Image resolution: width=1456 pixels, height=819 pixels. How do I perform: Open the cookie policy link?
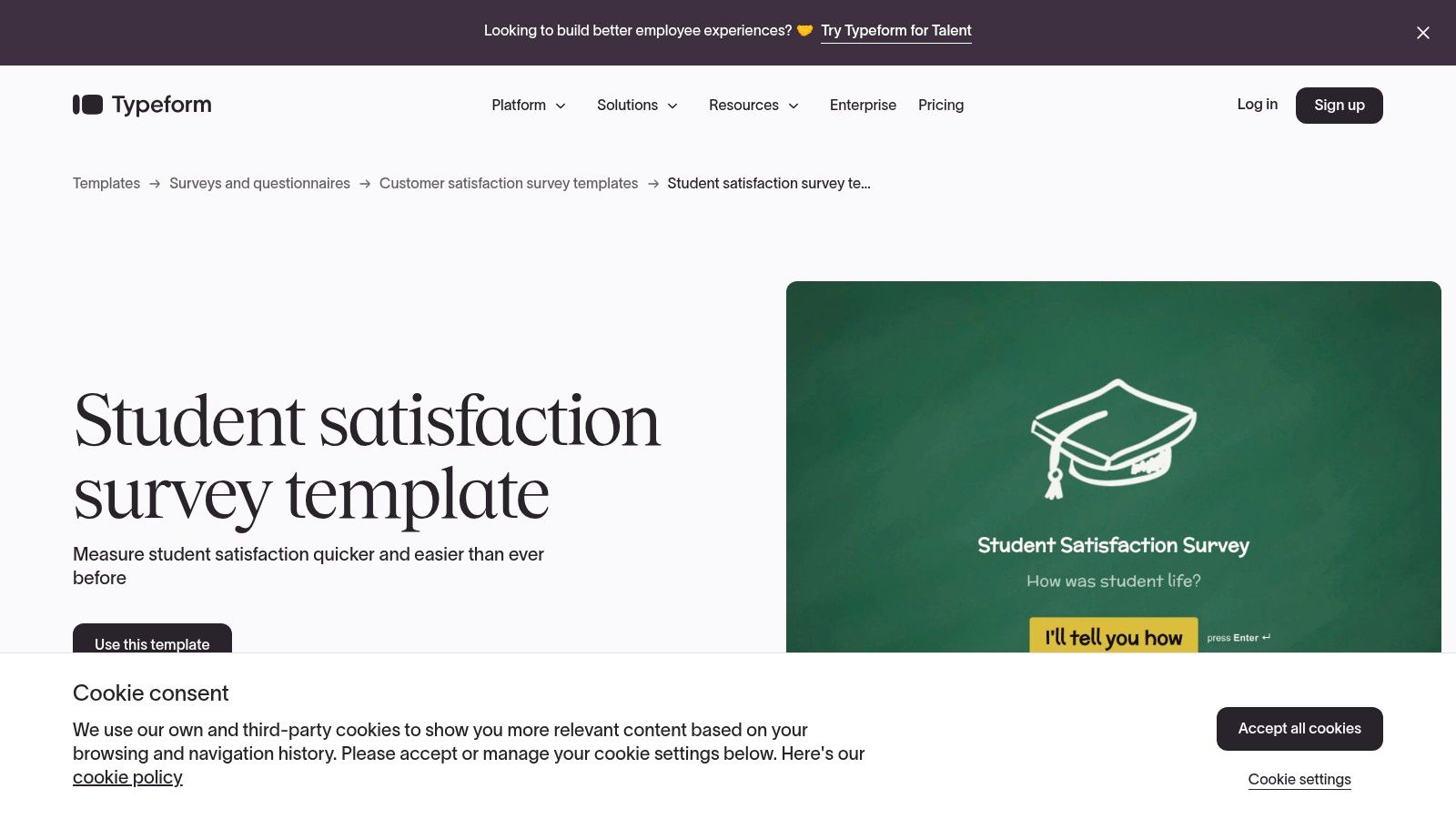127,777
